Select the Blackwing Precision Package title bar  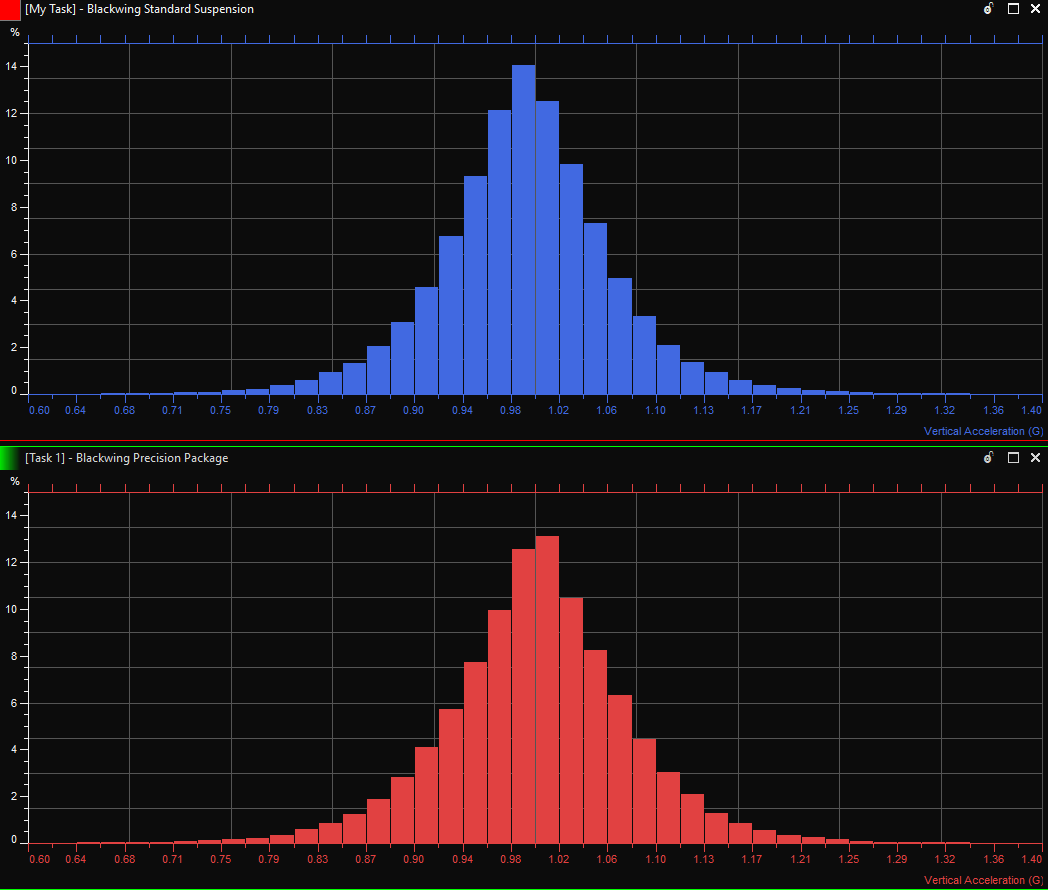[x=500, y=458]
